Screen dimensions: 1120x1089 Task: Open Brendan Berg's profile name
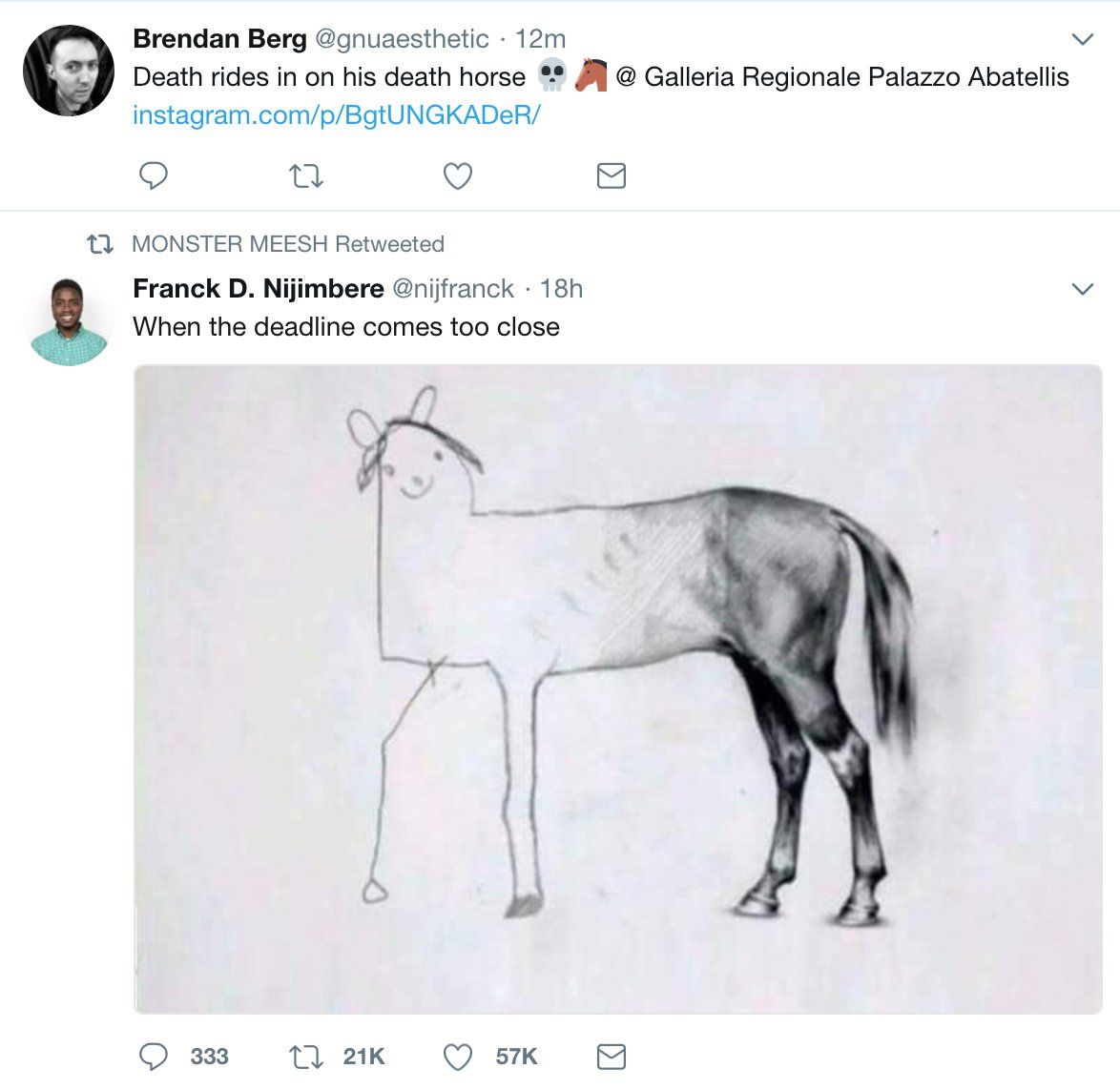click(219, 39)
